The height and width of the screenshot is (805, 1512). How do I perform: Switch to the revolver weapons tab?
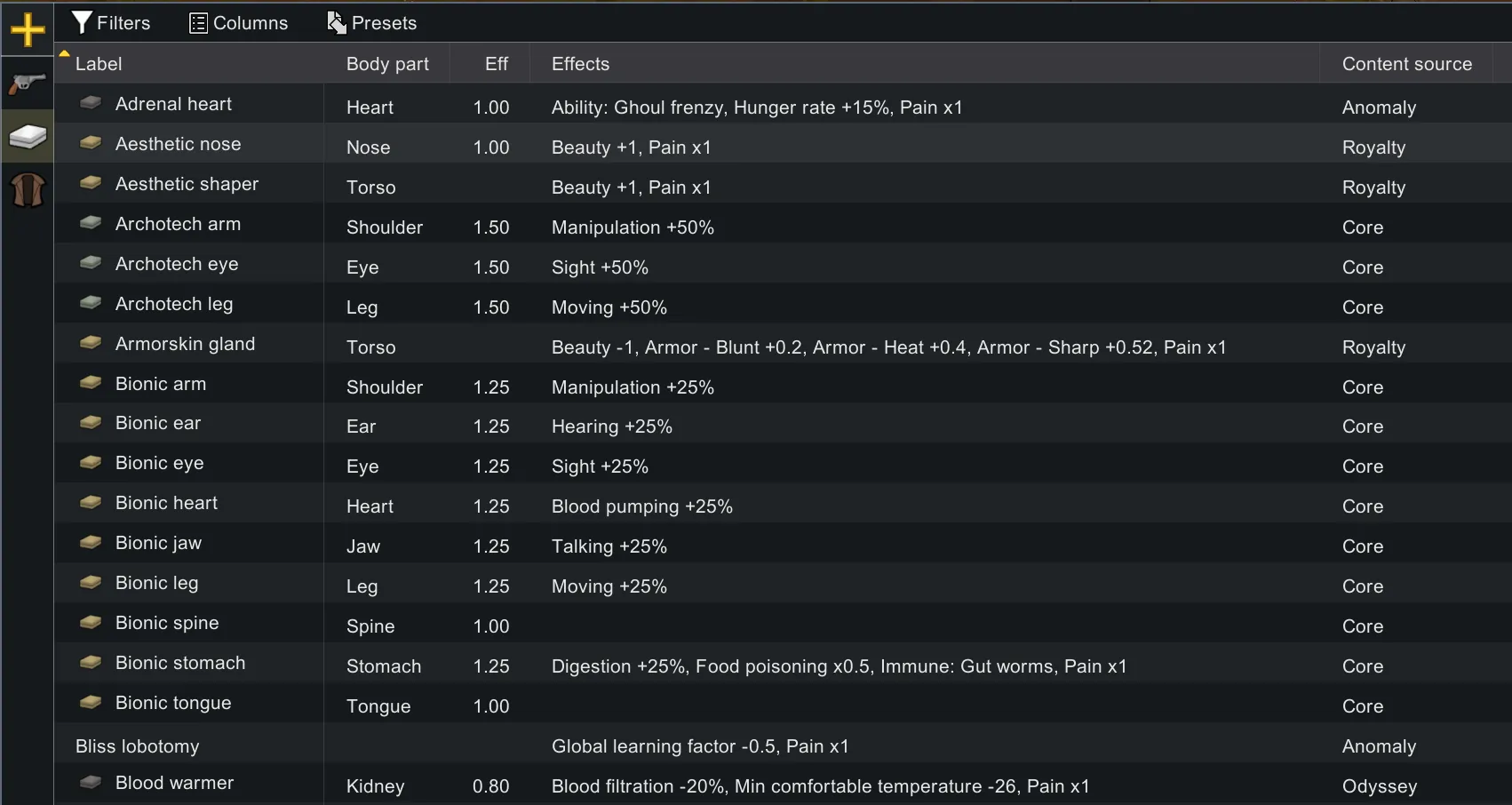click(x=28, y=84)
